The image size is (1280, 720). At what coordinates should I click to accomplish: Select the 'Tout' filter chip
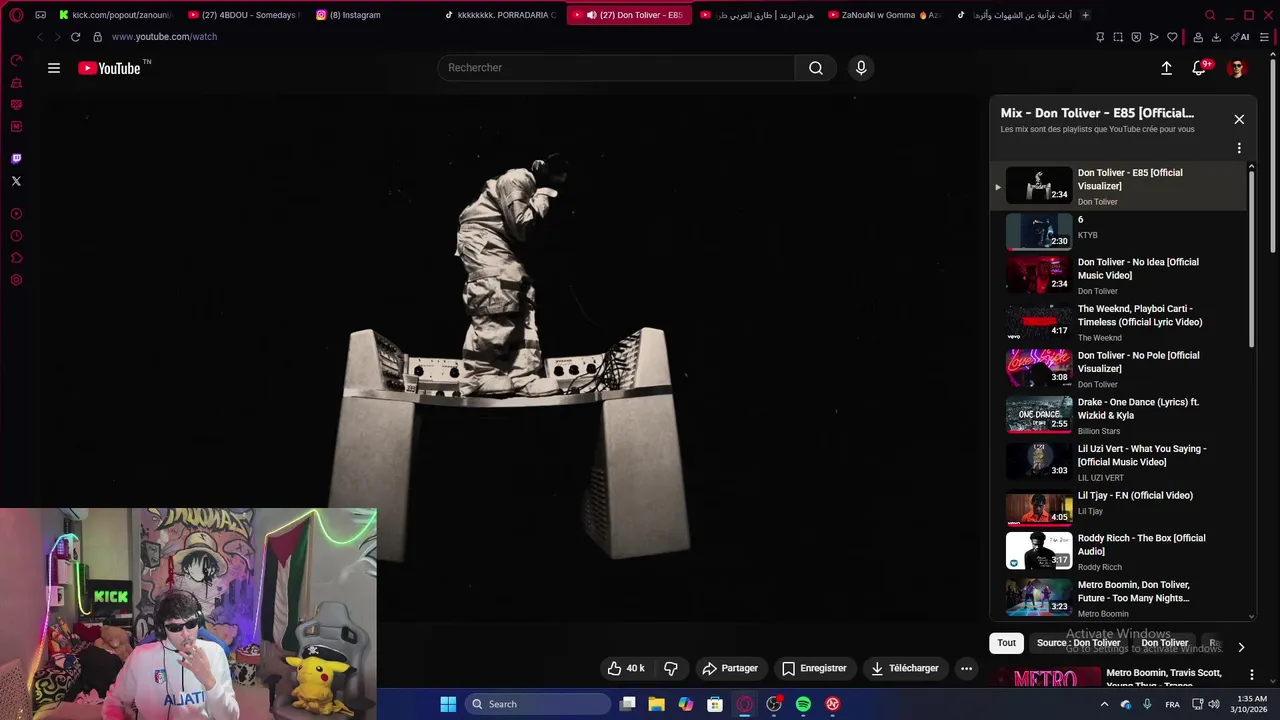click(1006, 643)
